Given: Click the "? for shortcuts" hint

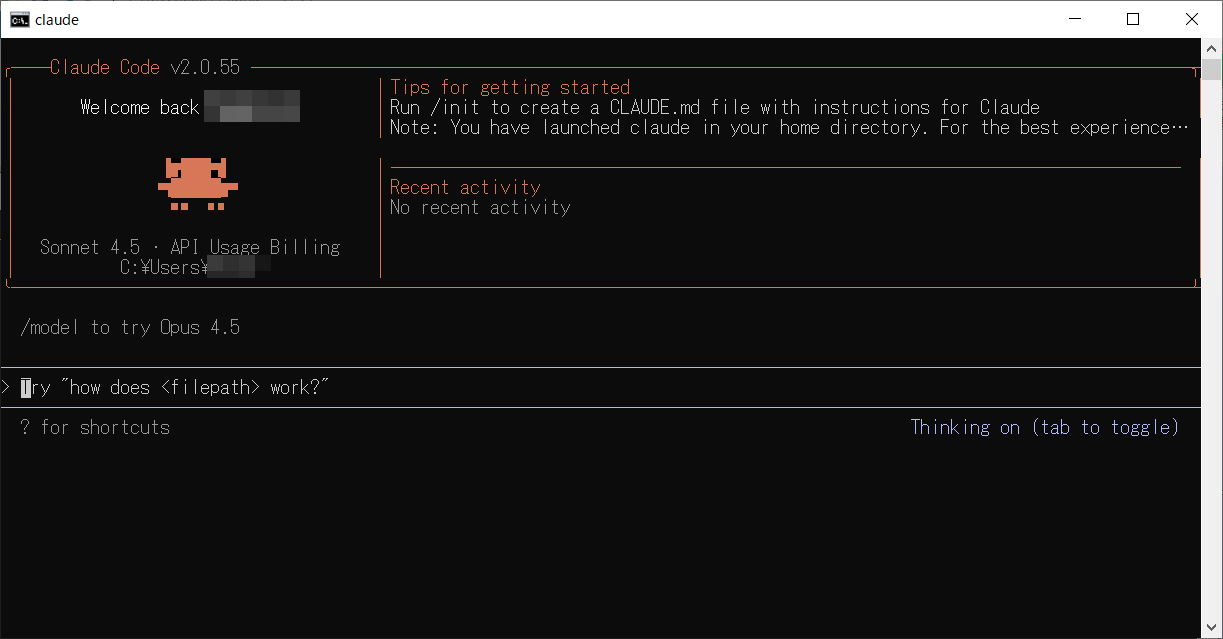Looking at the screenshot, I should tap(95, 427).
